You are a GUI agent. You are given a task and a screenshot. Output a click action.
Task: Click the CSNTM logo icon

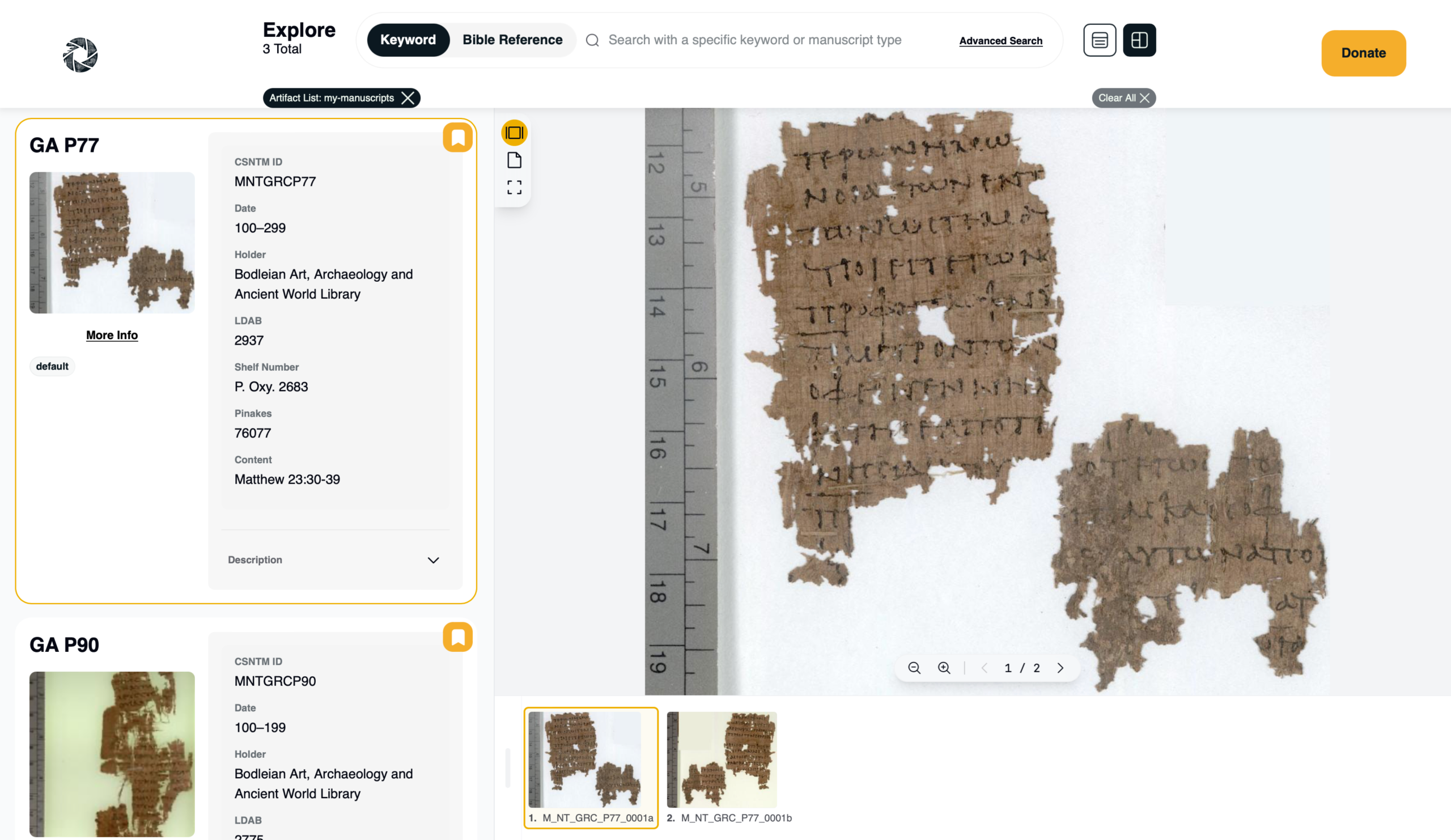point(80,54)
